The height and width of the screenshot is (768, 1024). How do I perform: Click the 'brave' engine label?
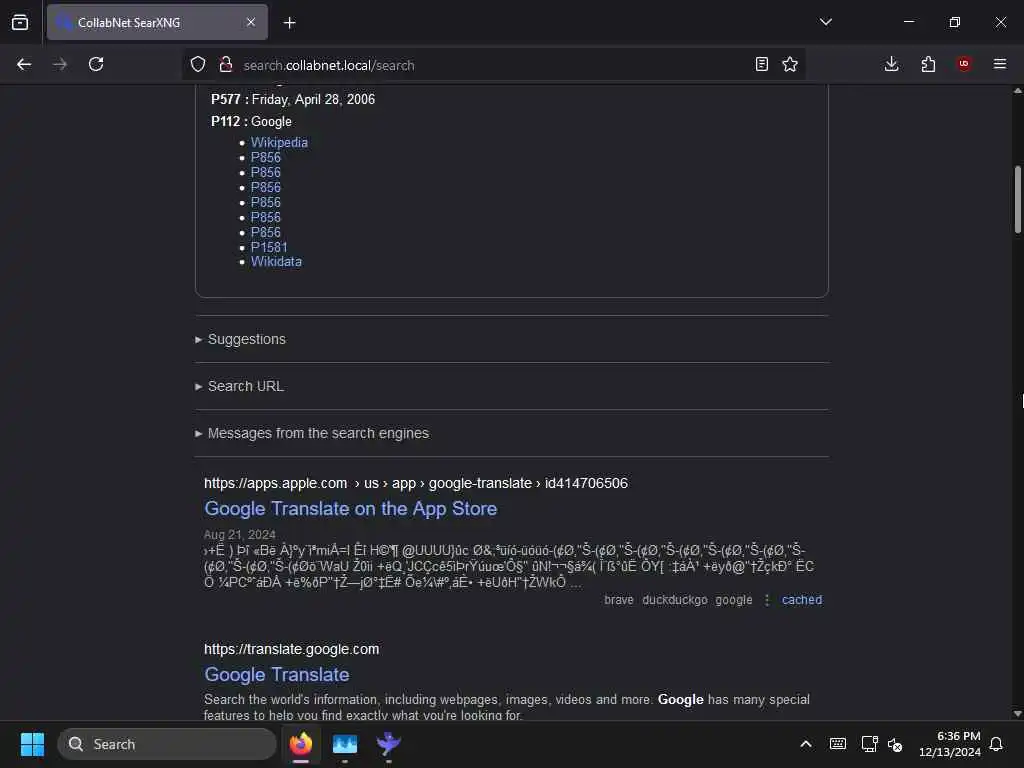click(618, 600)
